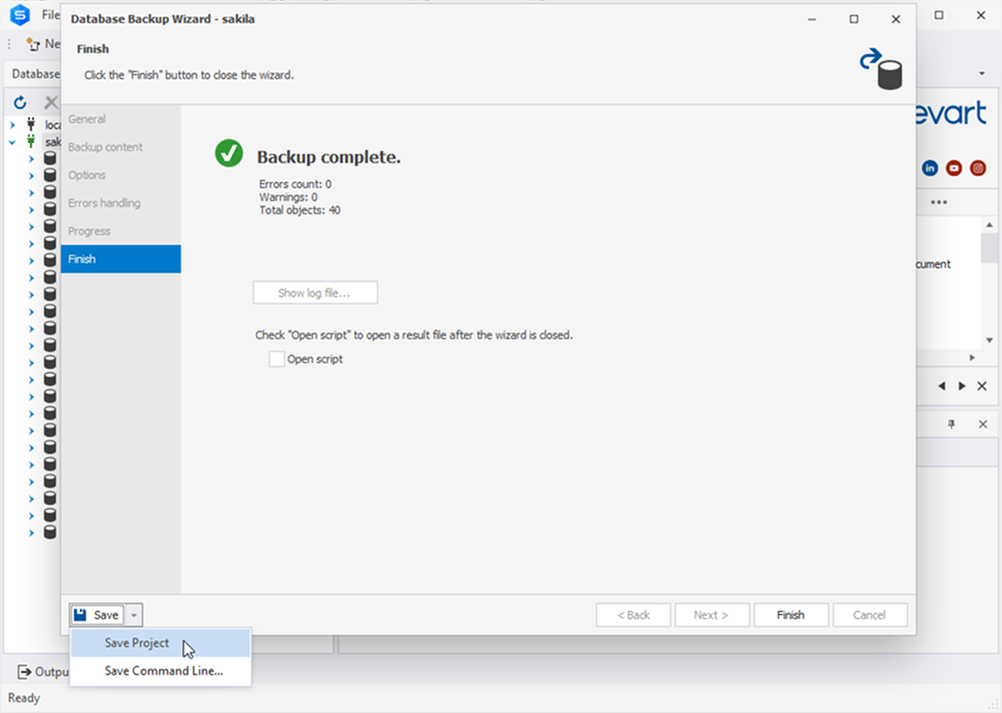
Task: Click the scroll down arrow in the document panel
Action: point(989,340)
